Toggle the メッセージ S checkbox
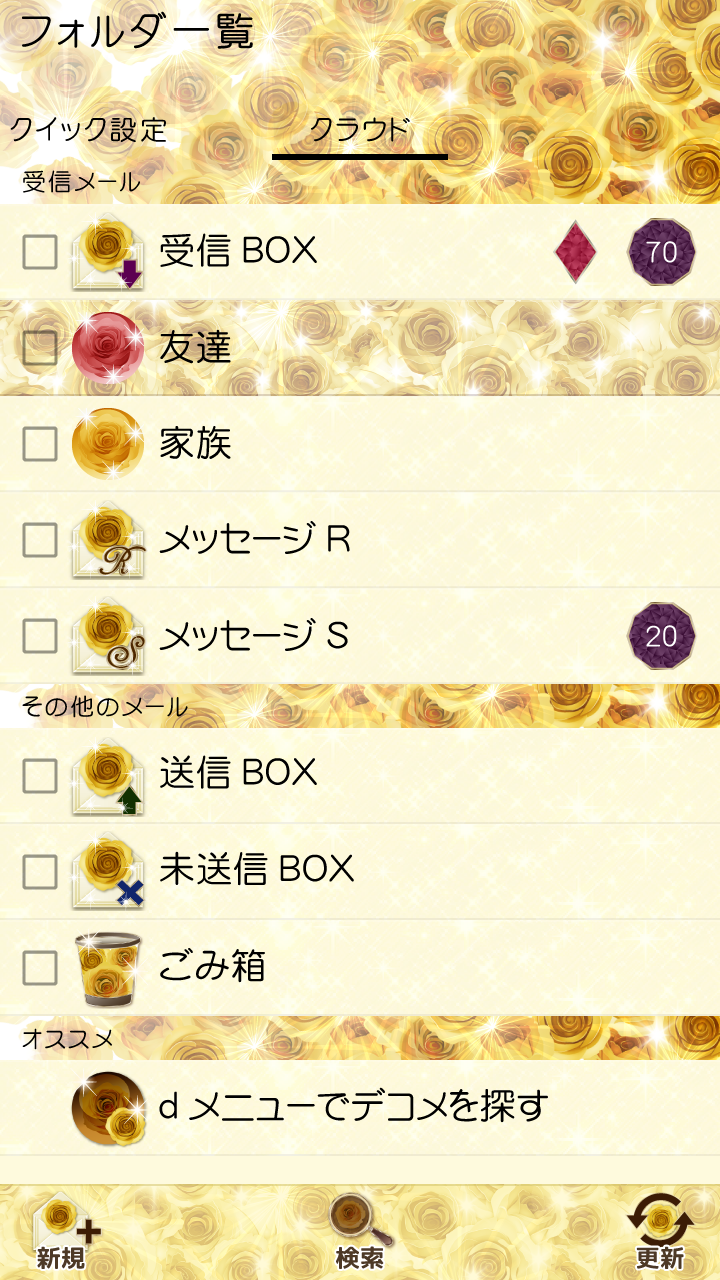This screenshot has height=1280, width=720. coord(40,636)
